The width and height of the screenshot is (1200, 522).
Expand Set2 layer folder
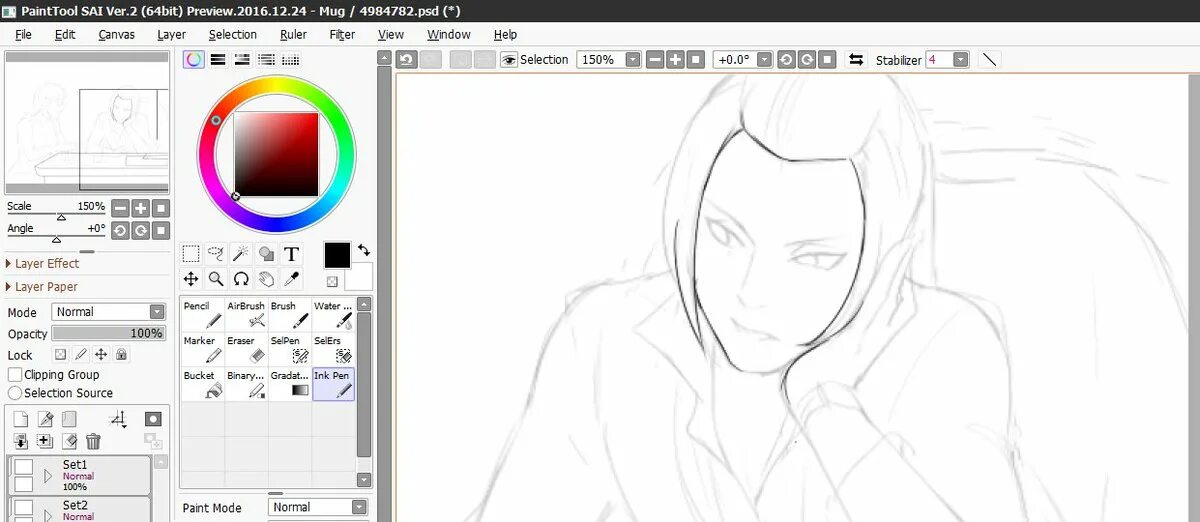pos(47,515)
